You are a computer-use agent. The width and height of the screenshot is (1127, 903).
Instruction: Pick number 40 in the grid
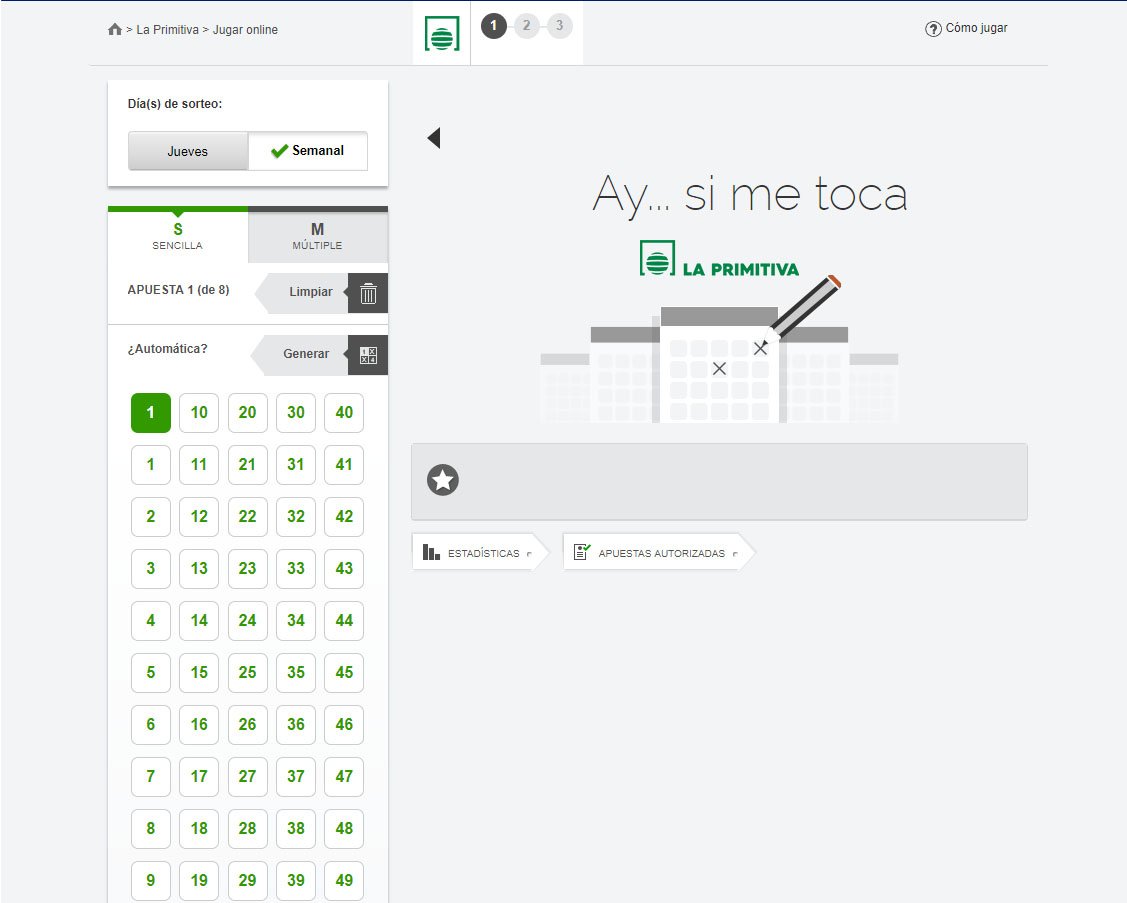click(344, 413)
